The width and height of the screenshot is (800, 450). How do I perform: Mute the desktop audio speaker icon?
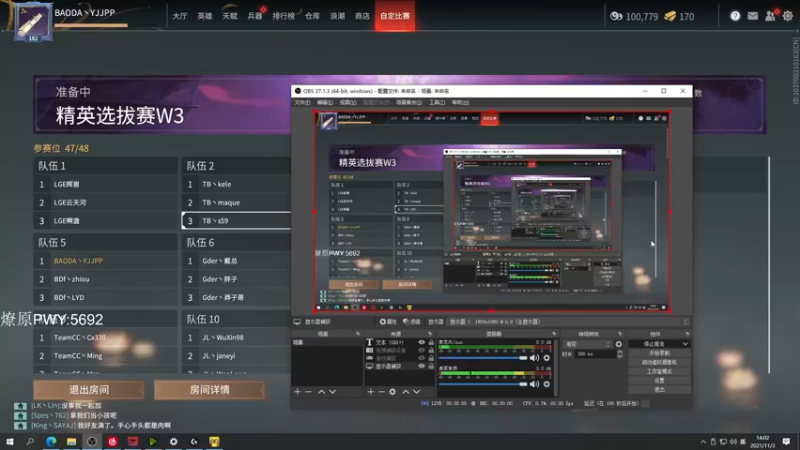pos(534,384)
